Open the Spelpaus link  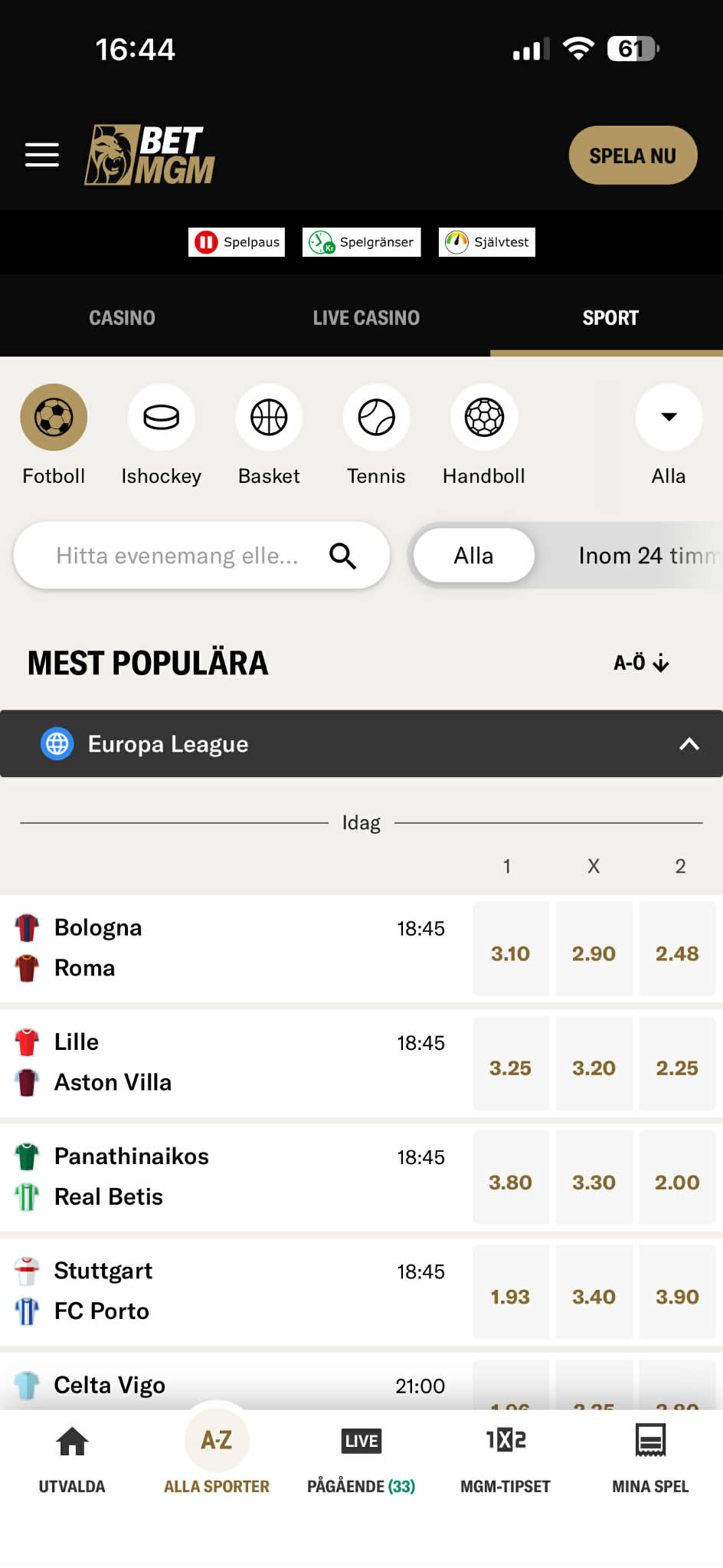[x=237, y=242]
